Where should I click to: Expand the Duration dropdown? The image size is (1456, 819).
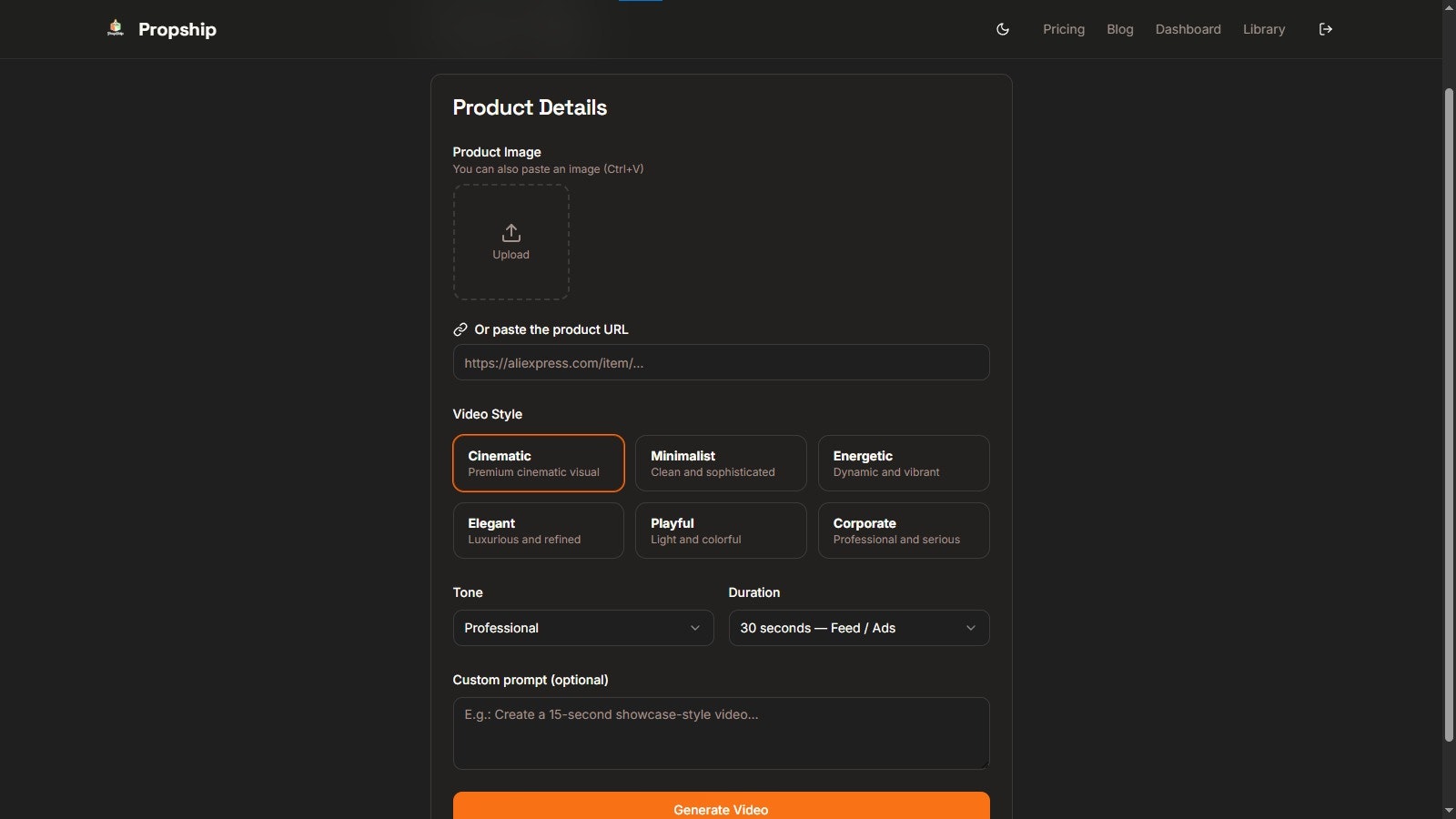859,628
